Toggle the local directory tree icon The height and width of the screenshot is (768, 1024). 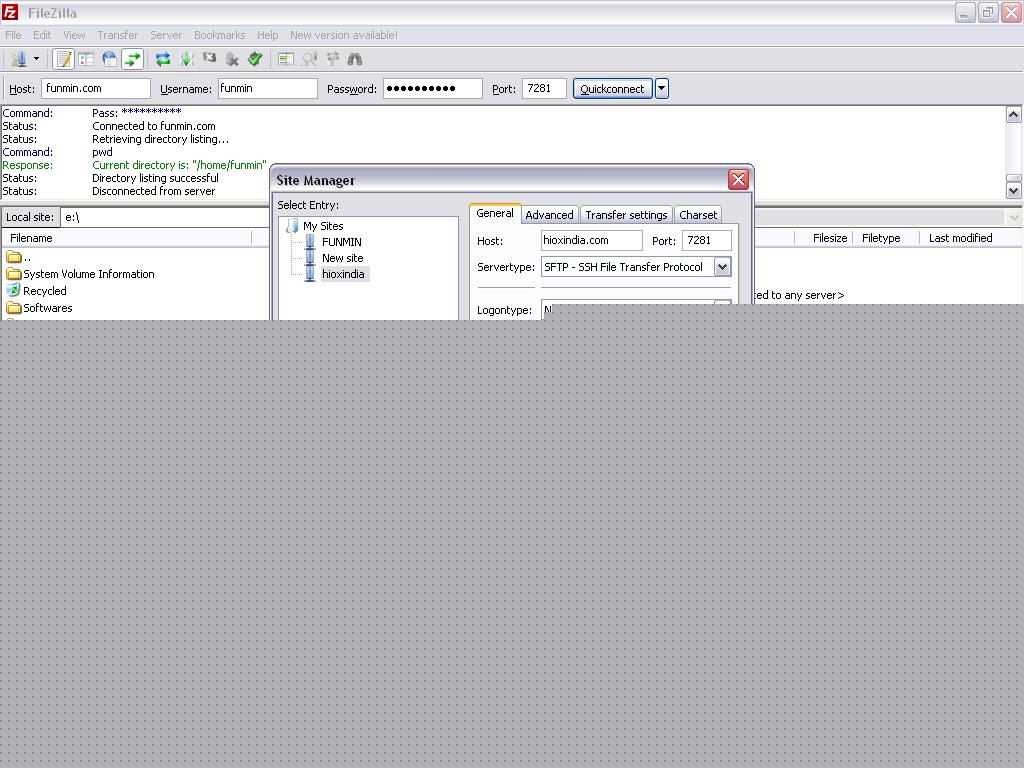click(86, 59)
